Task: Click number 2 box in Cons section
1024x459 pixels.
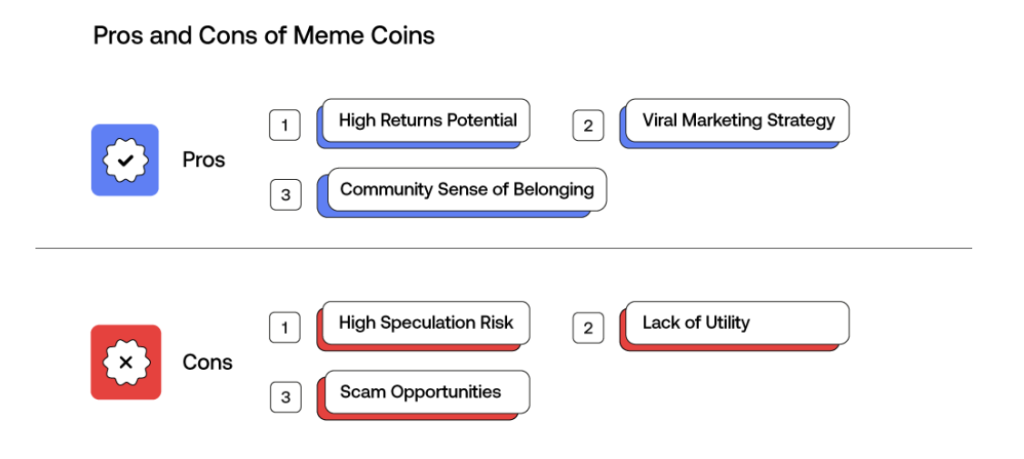Action: tap(588, 327)
